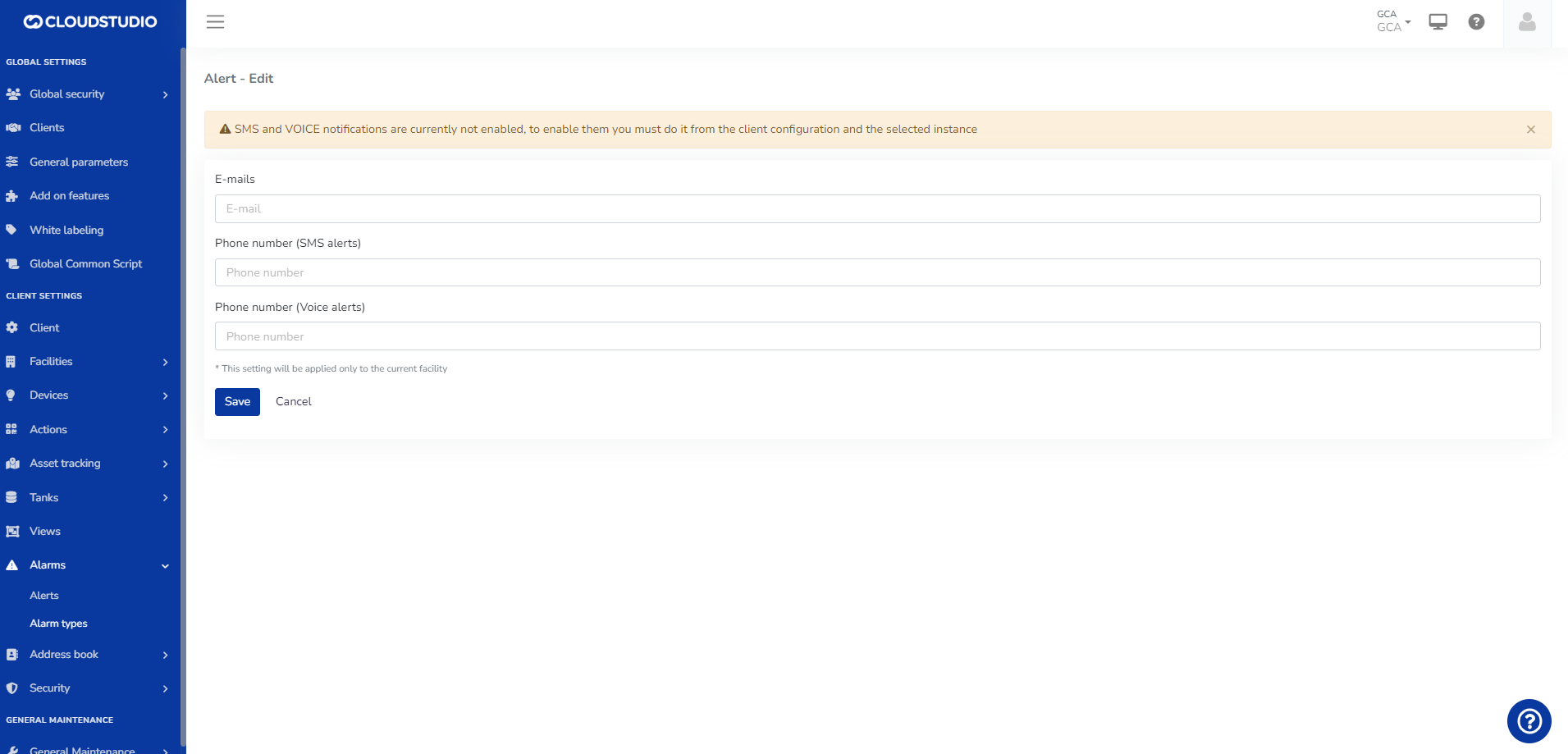Click the Voice alerts phone number field
The image size is (1568, 754).
click(x=877, y=336)
